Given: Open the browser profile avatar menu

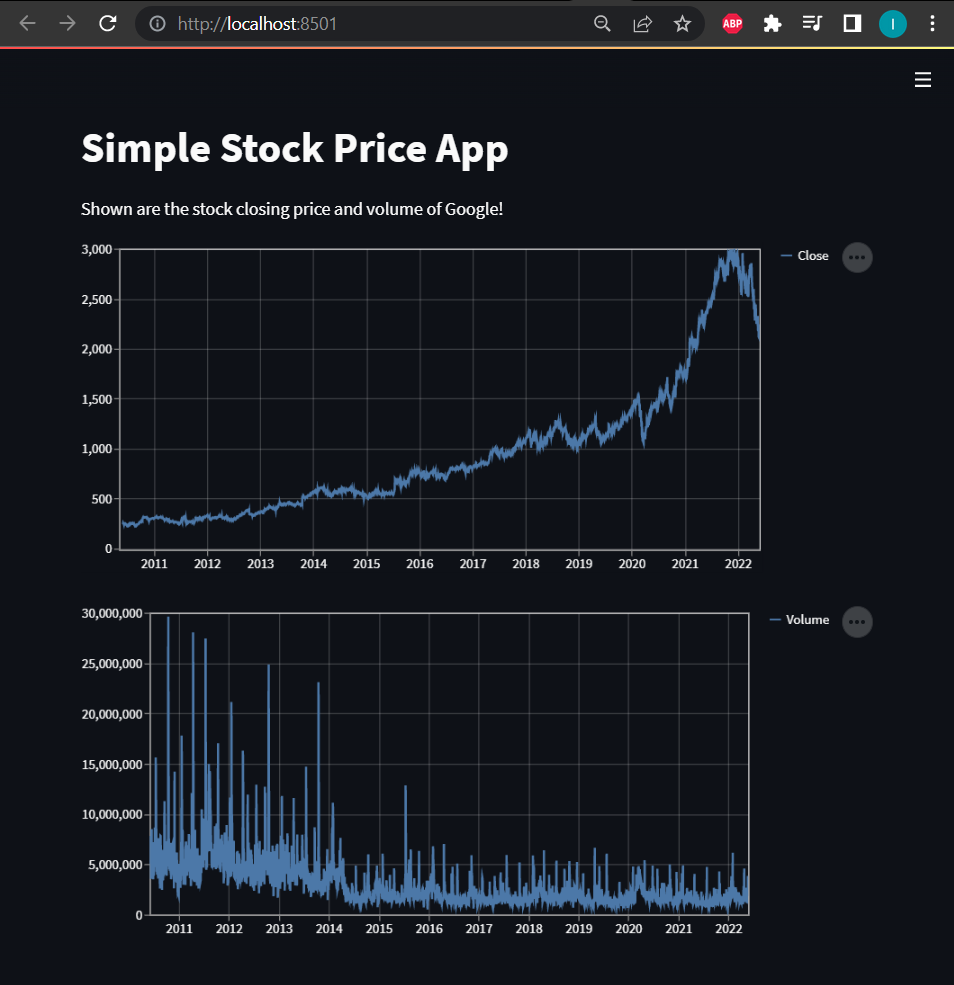Looking at the screenshot, I should coord(892,23).
